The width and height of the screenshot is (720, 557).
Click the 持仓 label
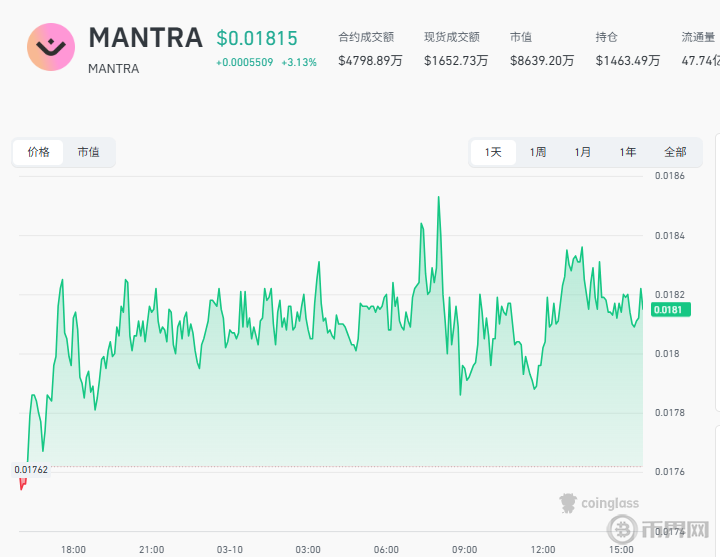click(x=607, y=37)
